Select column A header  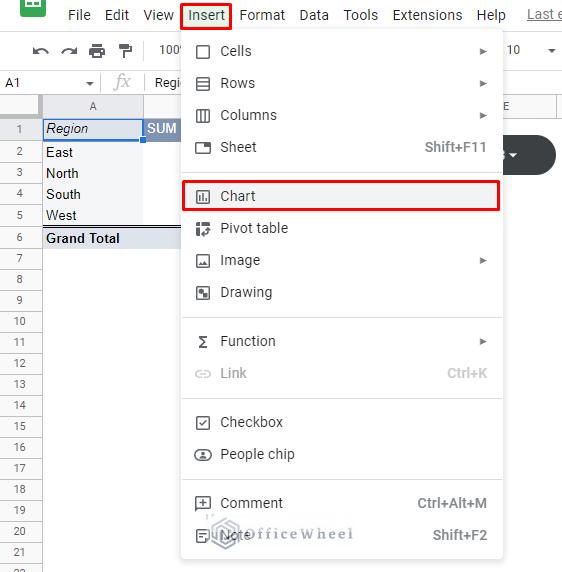[x=93, y=107]
